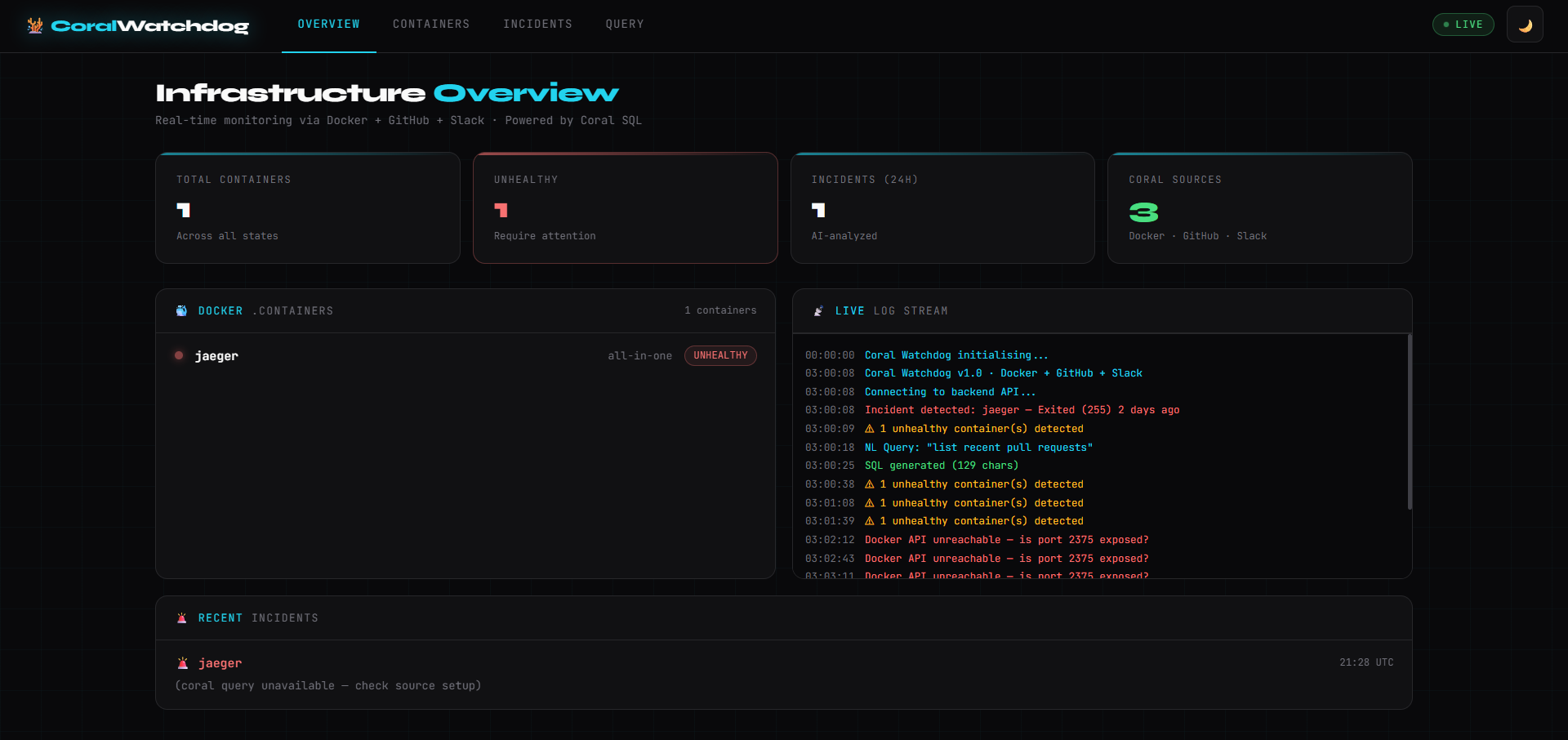This screenshot has height=740, width=1568.
Task: Click the CoralWatchdog coral logo icon
Action: 34,25
